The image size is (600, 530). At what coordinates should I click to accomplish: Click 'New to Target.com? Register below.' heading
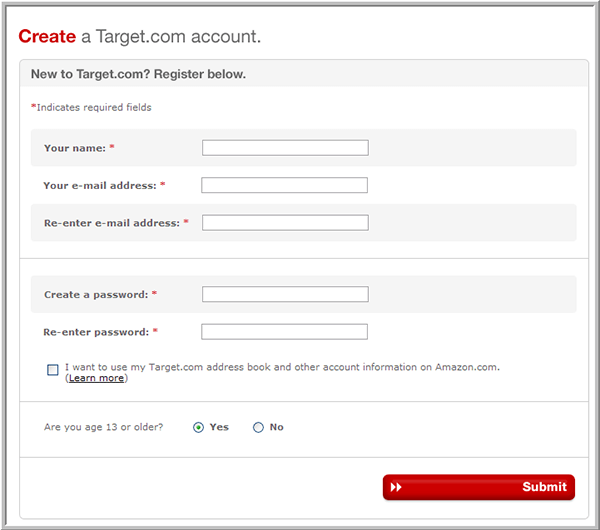138,74
